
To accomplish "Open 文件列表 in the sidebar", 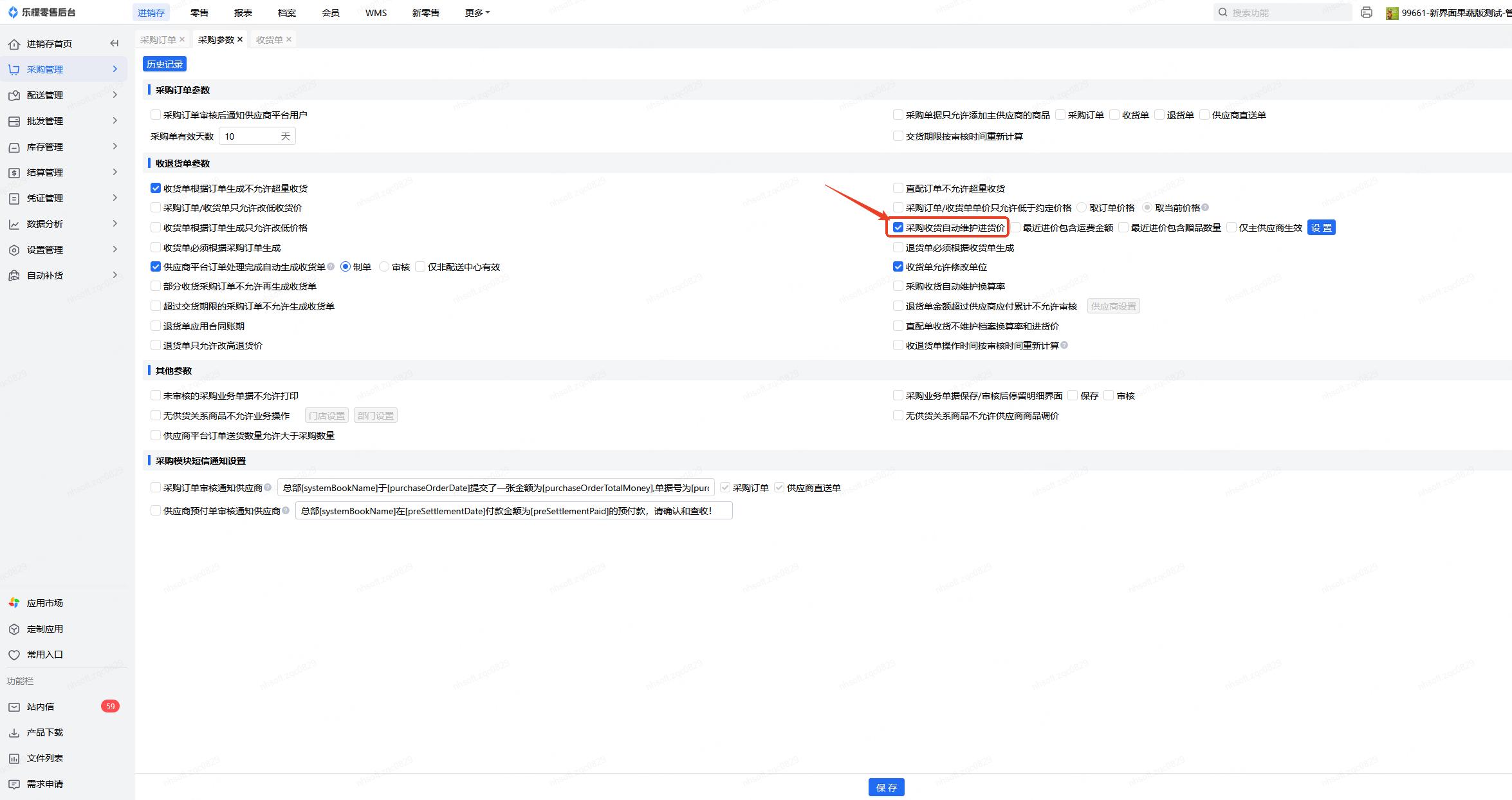I will pos(44,758).
